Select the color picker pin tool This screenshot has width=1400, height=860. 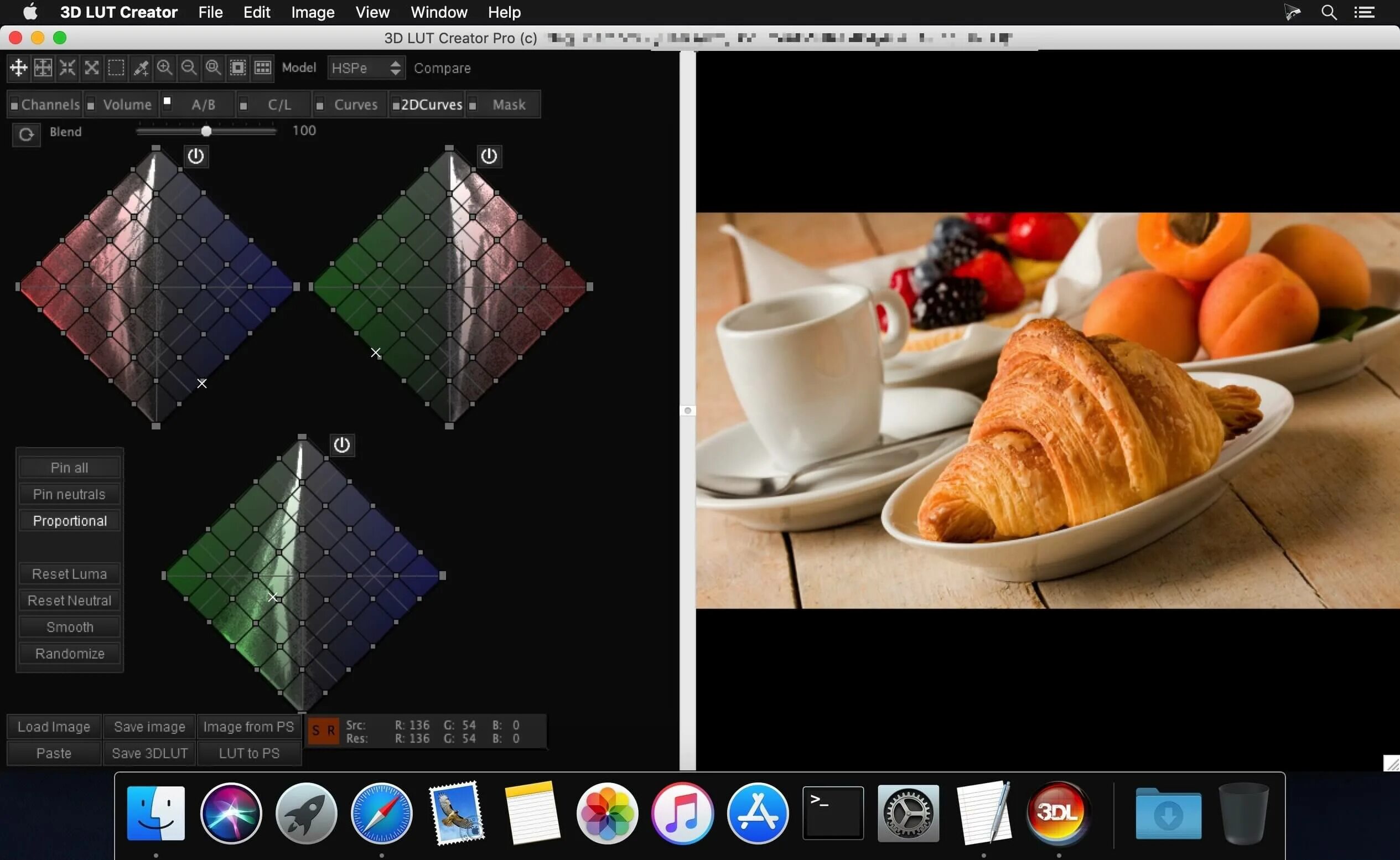tap(141, 67)
